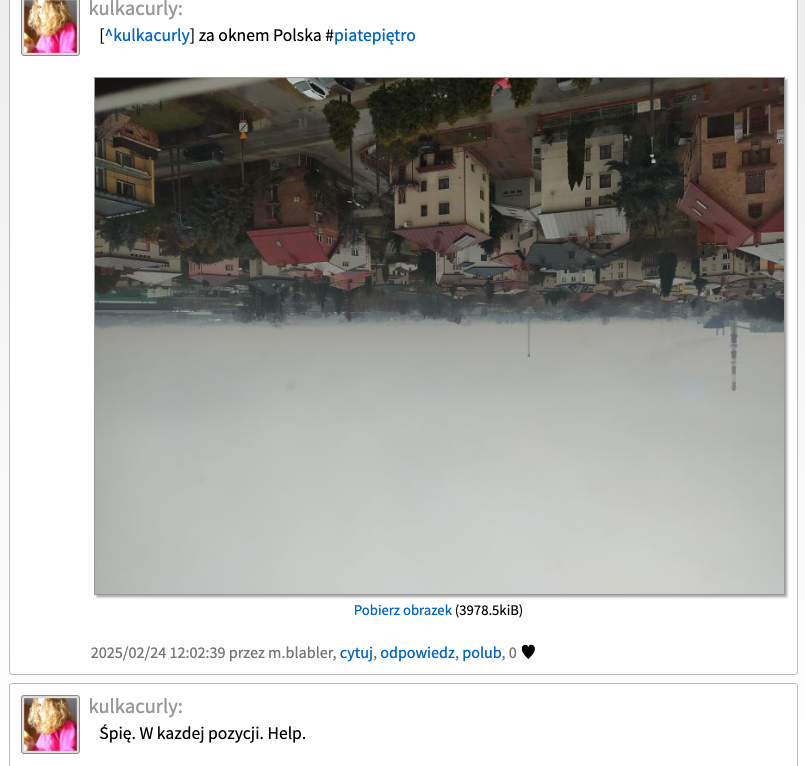Click the "przez m.blabler" client label
The width and height of the screenshot is (805, 766).
pyautogui.click(x=281, y=653)
